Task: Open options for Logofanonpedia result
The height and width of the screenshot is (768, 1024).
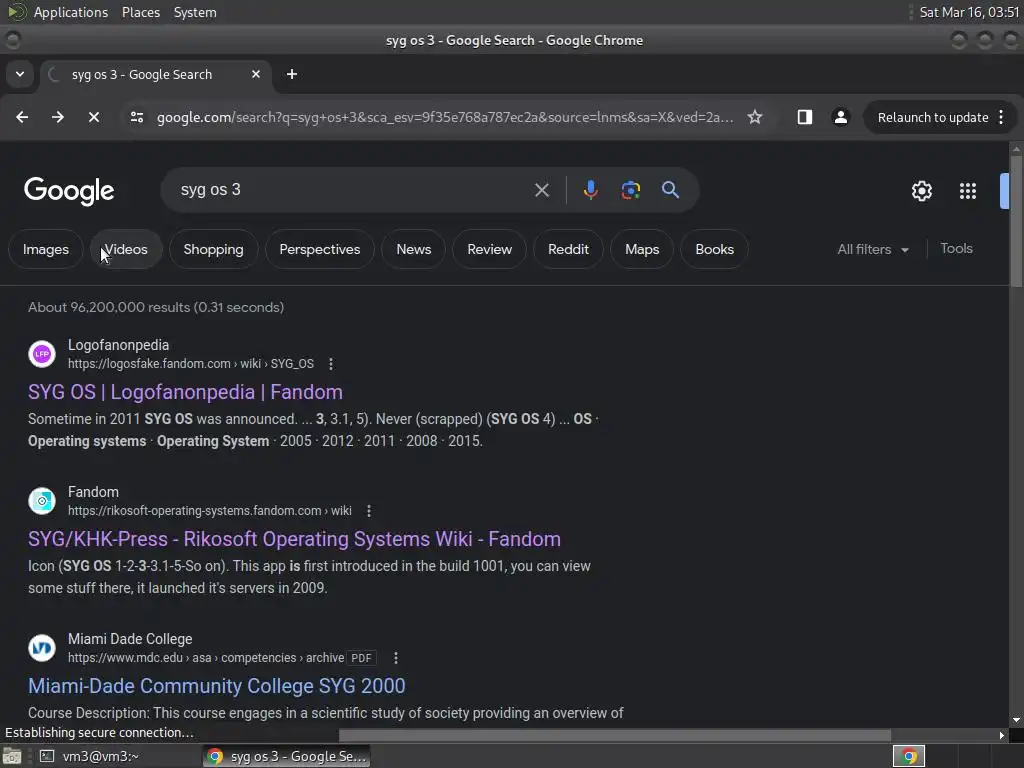Action: click(331, 364)
